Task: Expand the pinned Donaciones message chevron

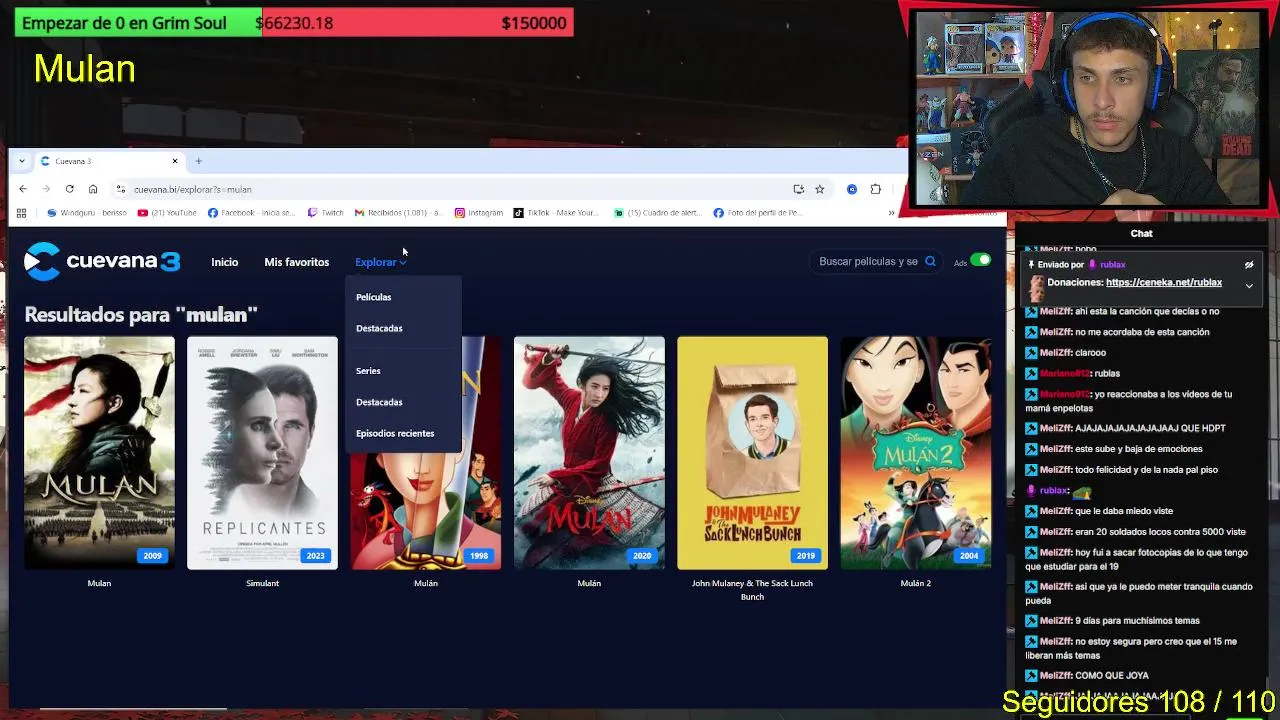Action: 1249,286
